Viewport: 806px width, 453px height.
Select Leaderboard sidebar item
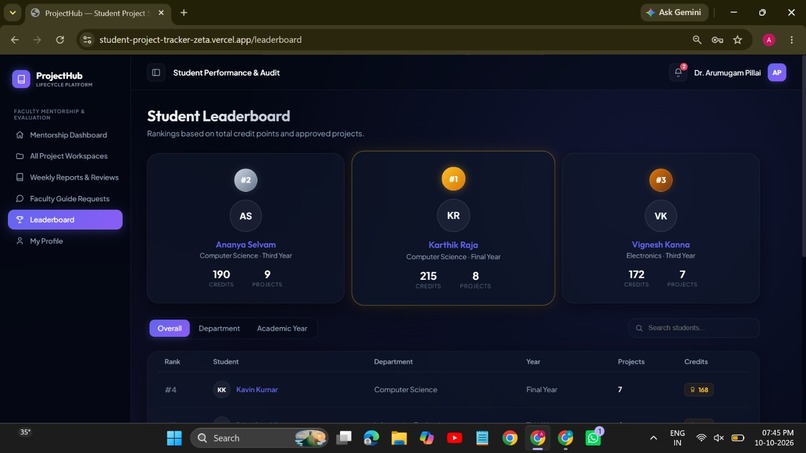65,220
